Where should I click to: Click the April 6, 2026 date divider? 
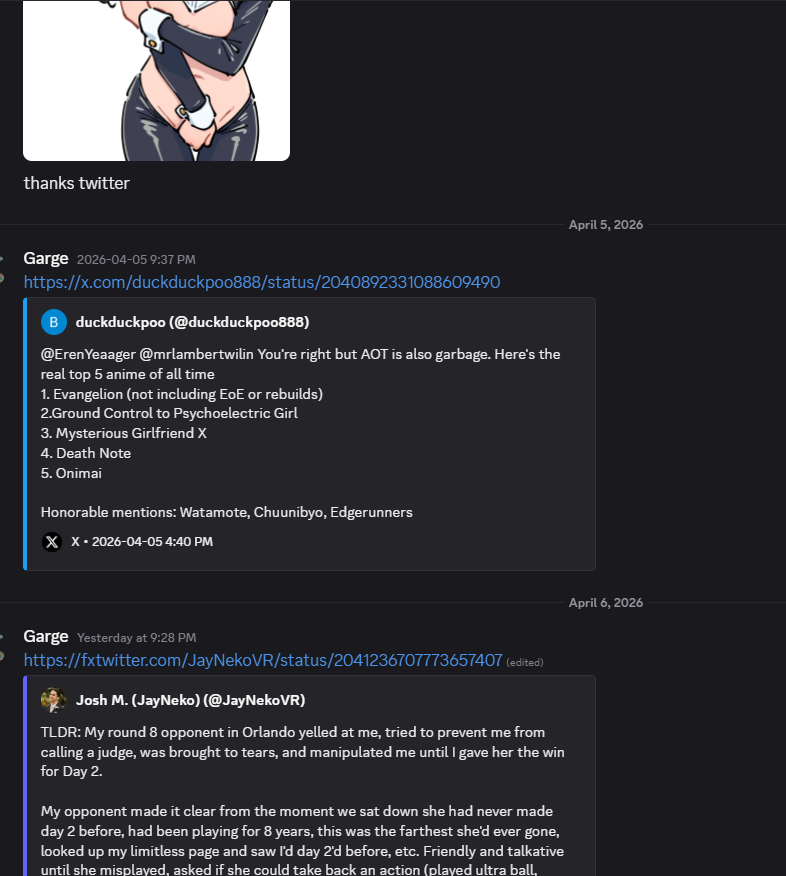(606, 603)
